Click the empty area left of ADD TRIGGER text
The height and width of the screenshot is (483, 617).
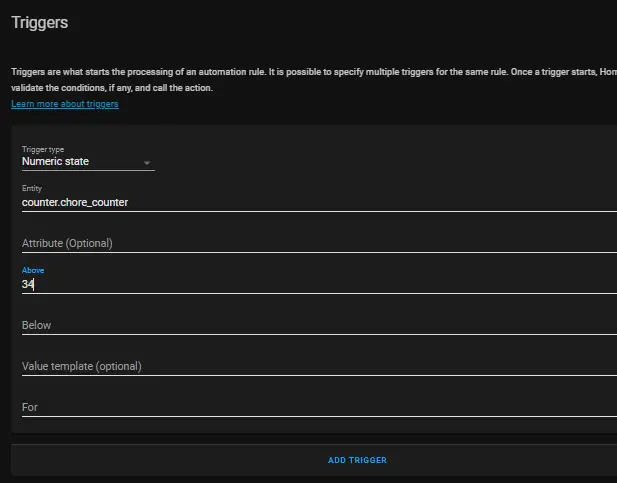(x=169, y=460)
